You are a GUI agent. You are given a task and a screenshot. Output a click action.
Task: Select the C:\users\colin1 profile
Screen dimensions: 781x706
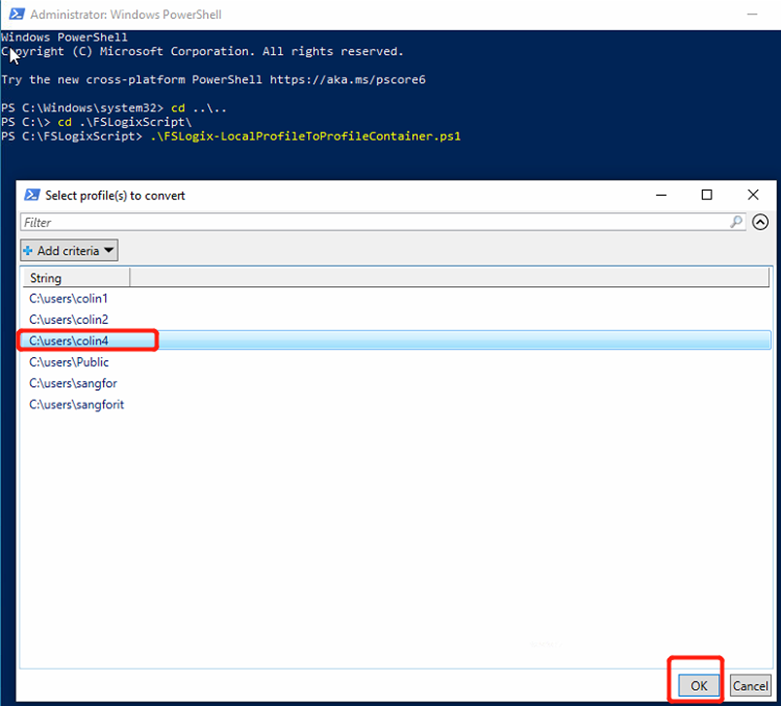(x=68, y=298)
